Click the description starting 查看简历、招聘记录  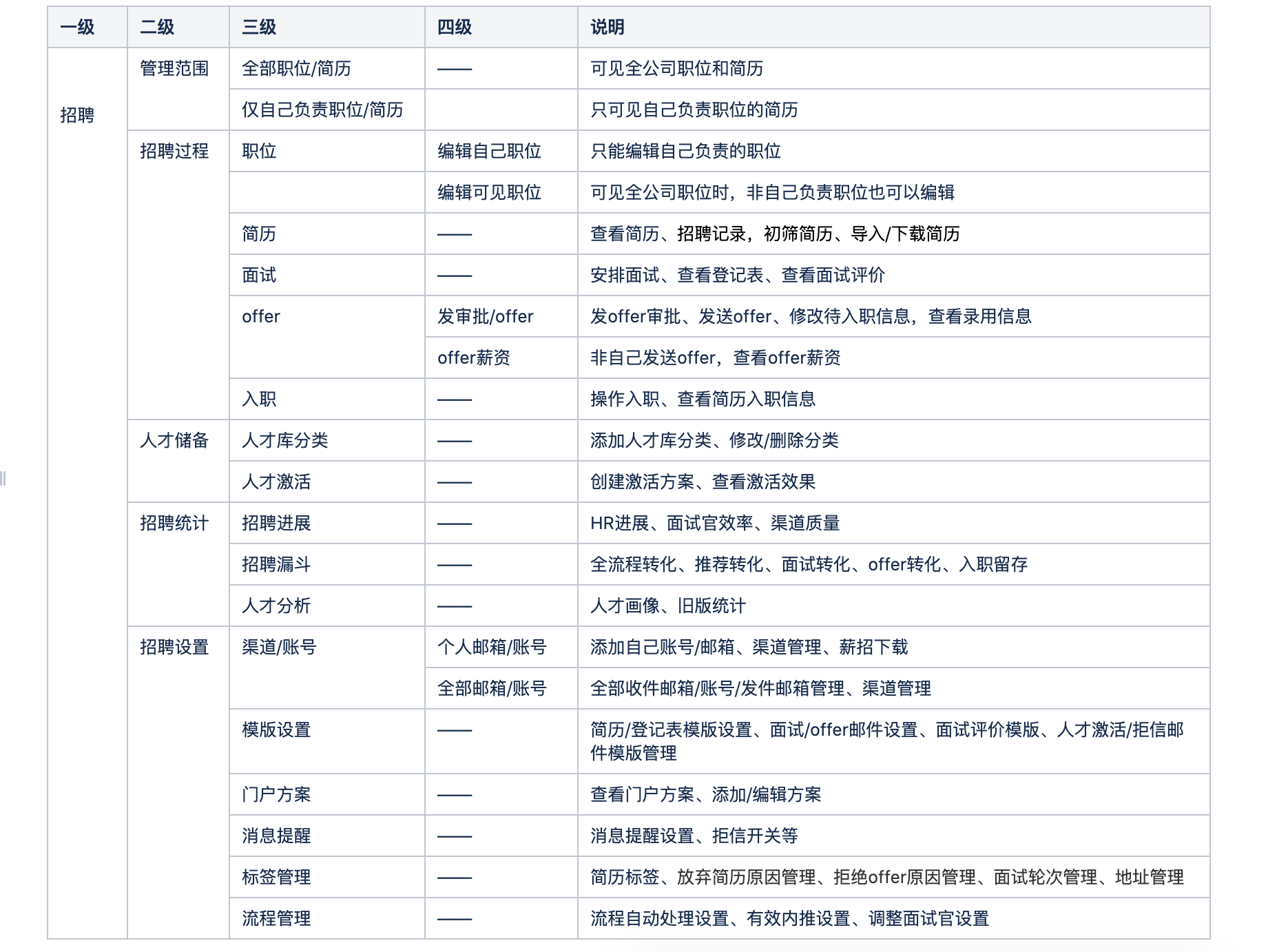point(775,234)
